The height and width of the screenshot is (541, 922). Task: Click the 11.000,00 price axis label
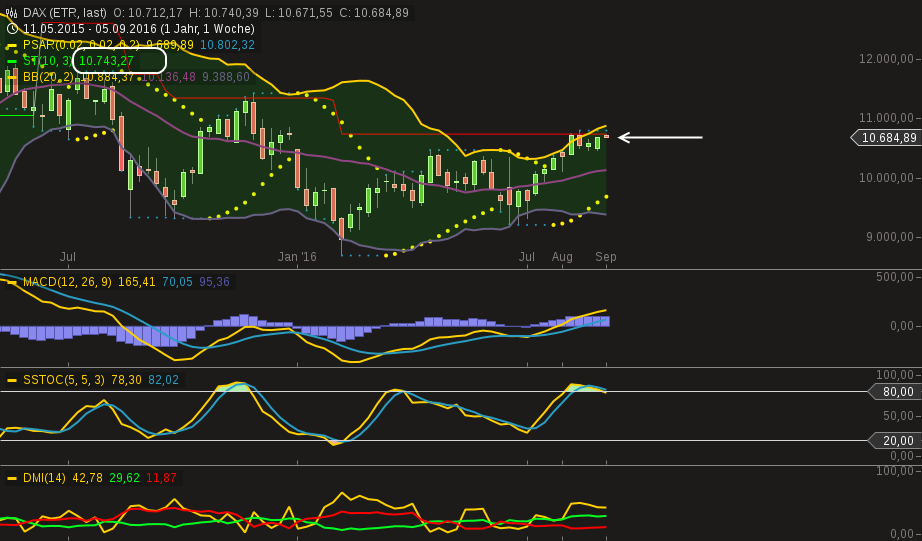coord(886,118)
